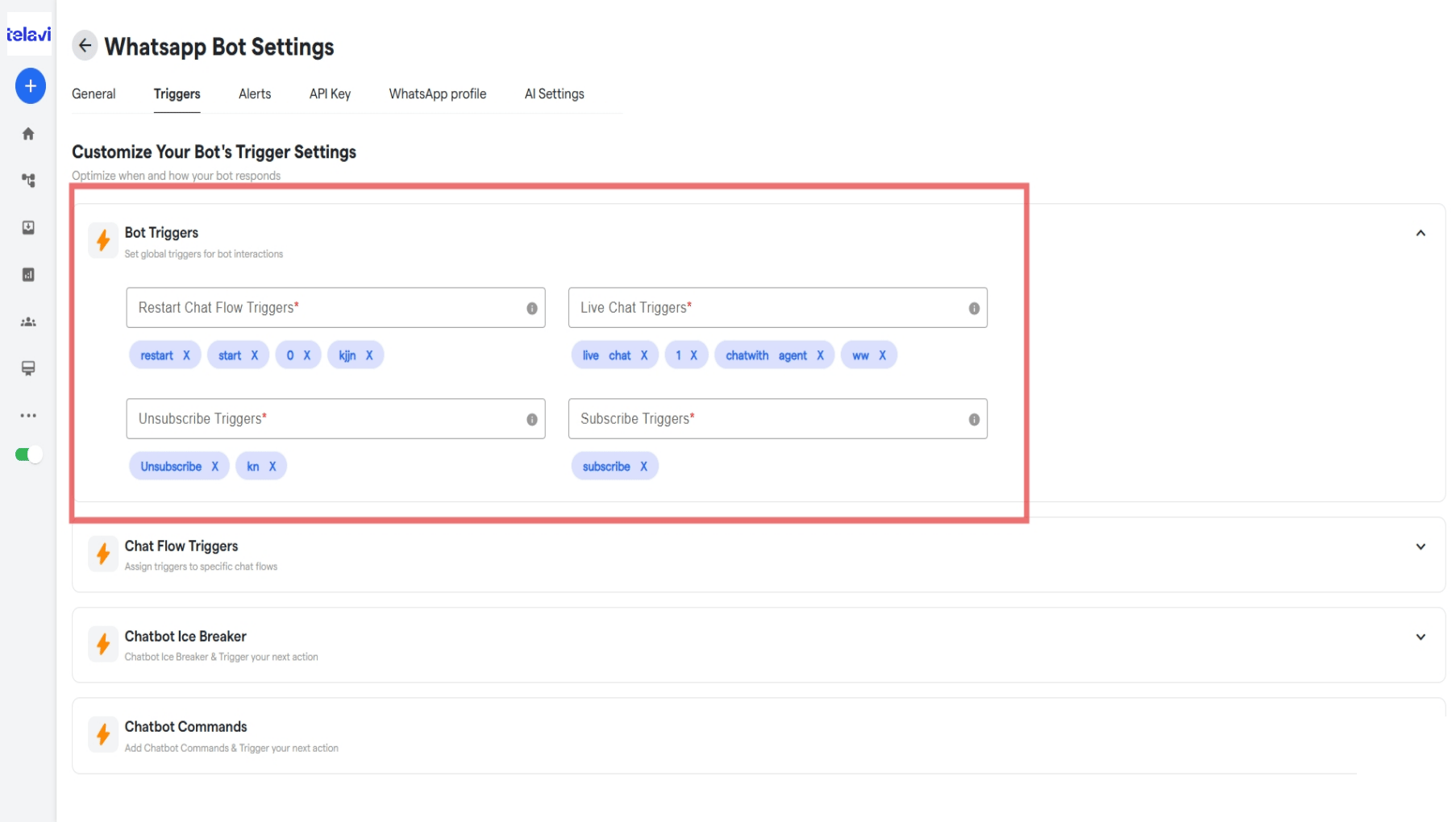
Task: Focus the Live Chat Triggers field
Action: click(x=777, y=308)
